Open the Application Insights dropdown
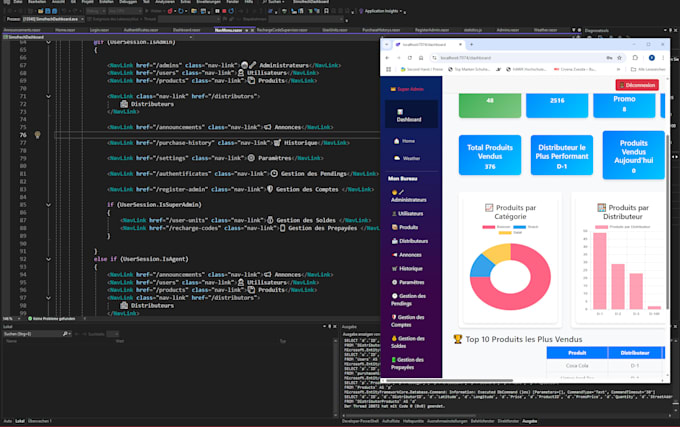This screenshot has height=427, width=680. [383, 11]
